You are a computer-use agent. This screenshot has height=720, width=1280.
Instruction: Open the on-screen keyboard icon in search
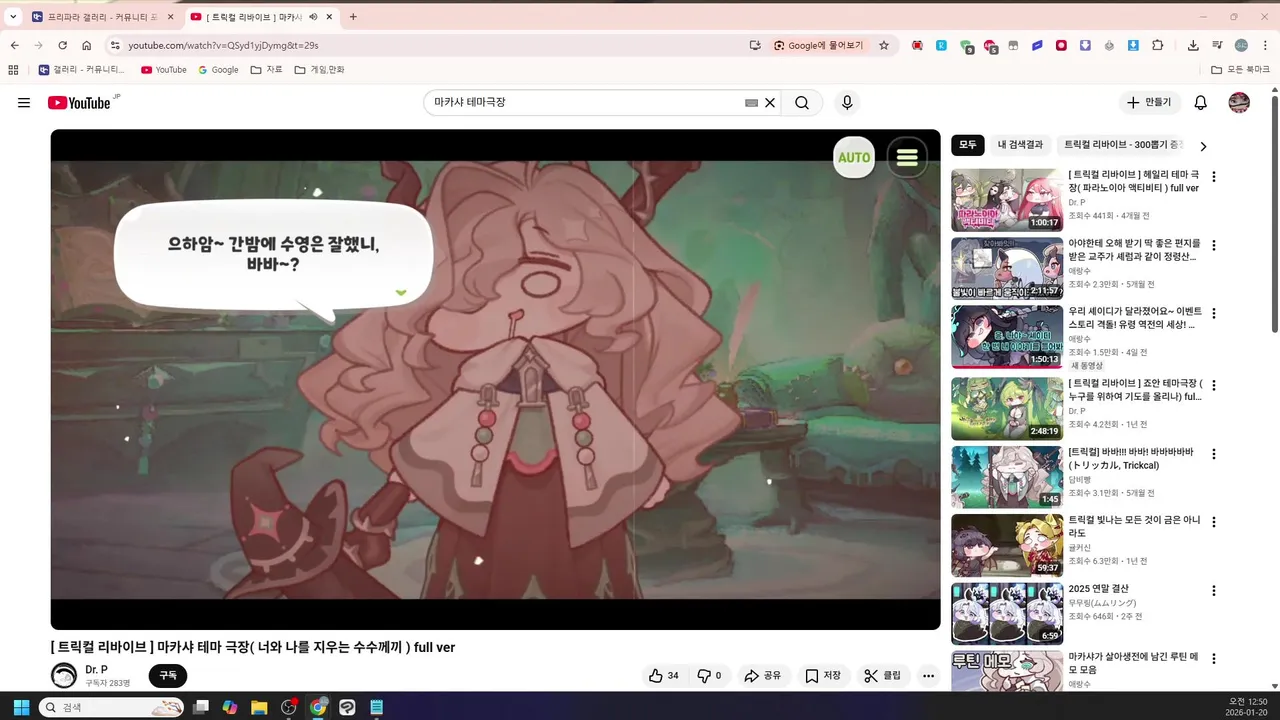point(751,103)
